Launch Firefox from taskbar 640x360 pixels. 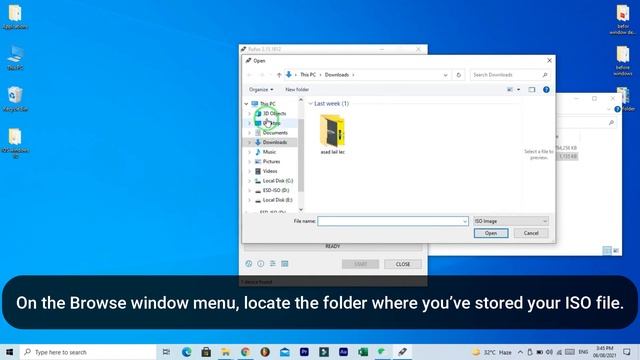(265, 352)
